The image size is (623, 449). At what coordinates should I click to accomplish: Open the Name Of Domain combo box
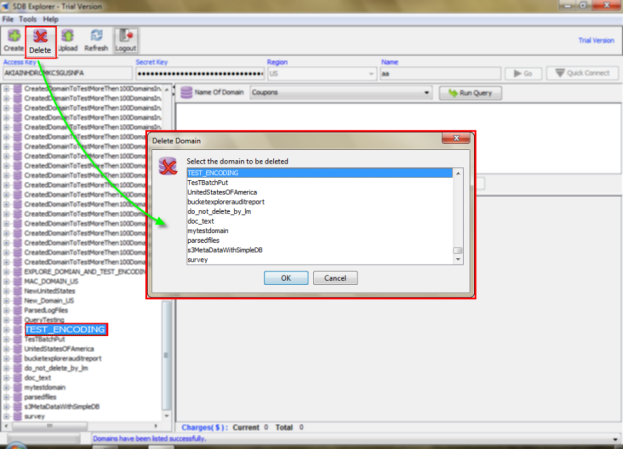tap(341, 93)
